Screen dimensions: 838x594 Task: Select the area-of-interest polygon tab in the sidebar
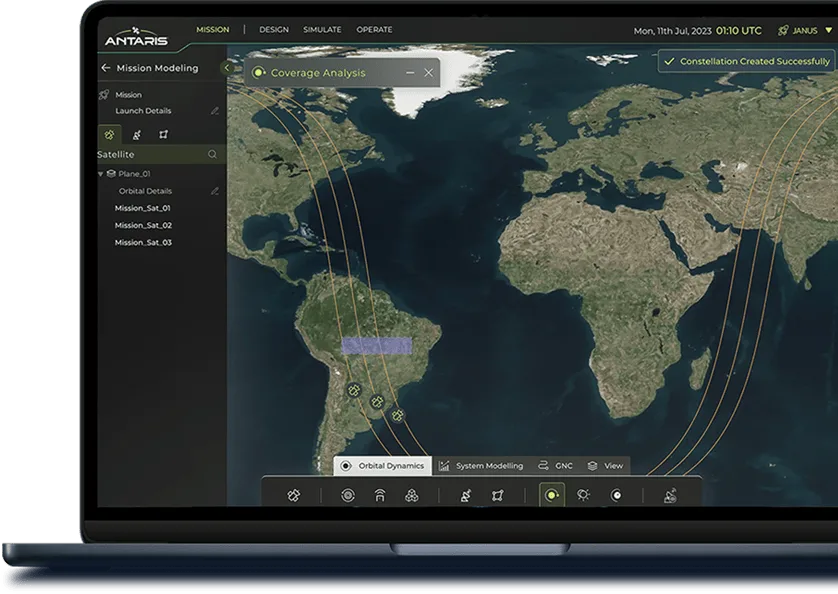[x=164, y=135]
